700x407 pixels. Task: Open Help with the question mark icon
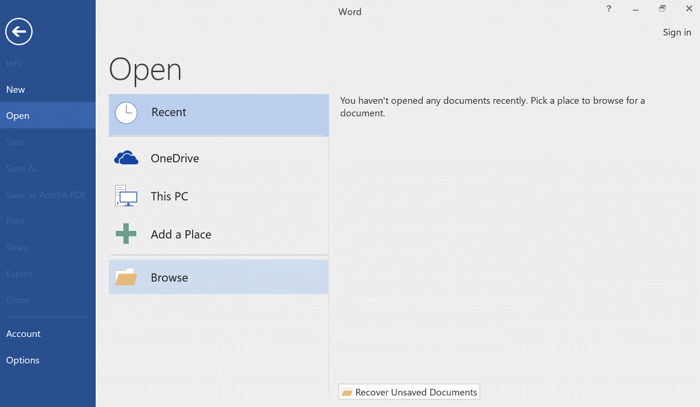pyautogui.click(x=608, y=9)
